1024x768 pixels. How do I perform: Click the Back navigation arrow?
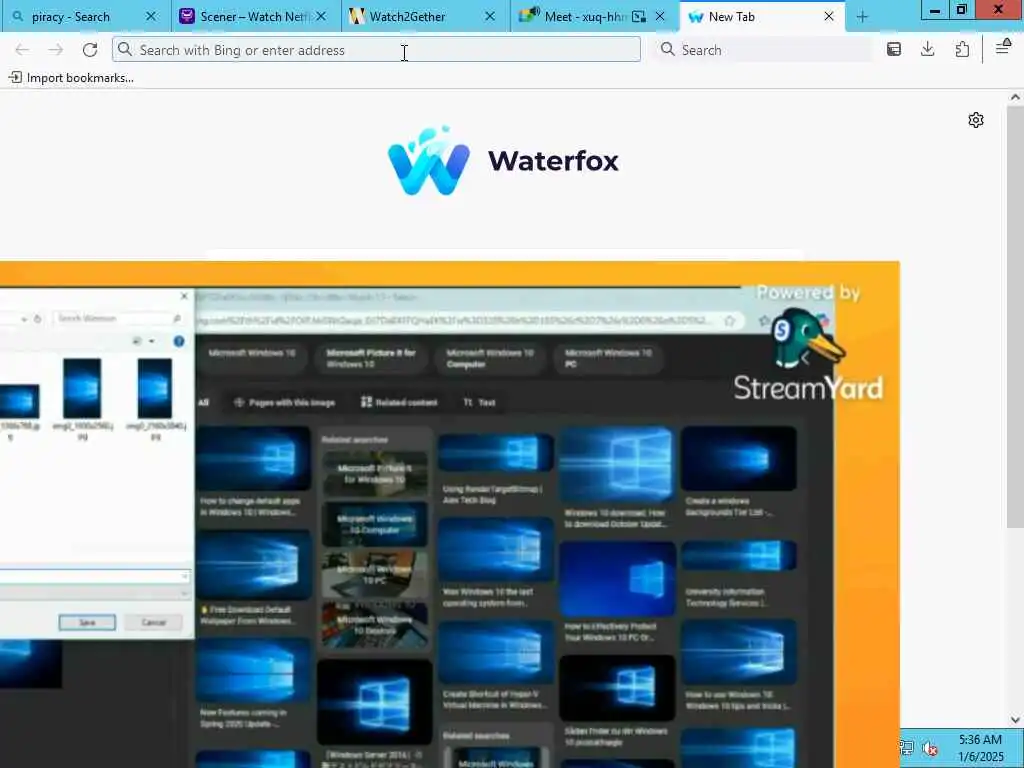click(22, 50)
